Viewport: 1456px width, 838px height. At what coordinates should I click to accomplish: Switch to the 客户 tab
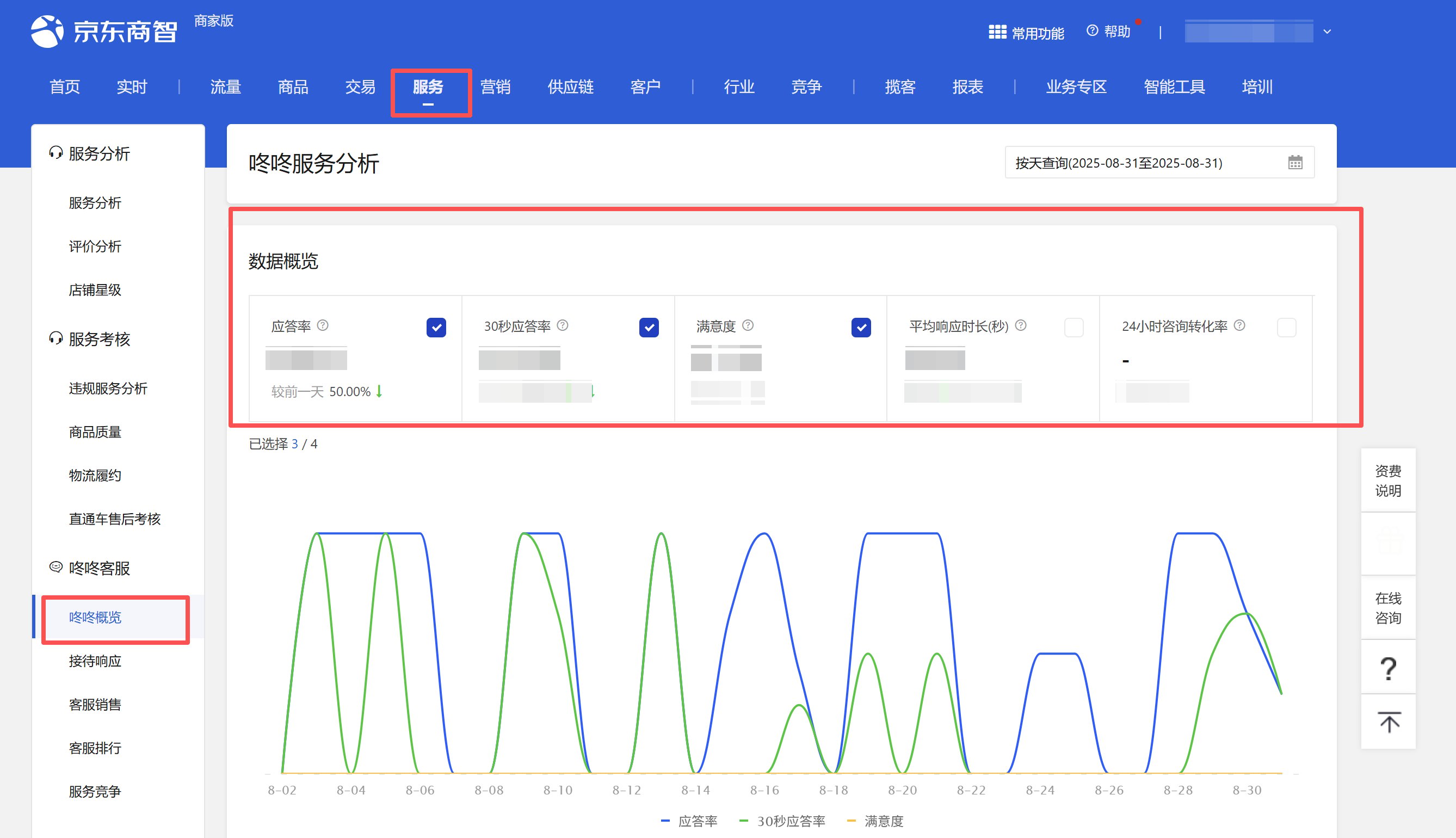645,87
